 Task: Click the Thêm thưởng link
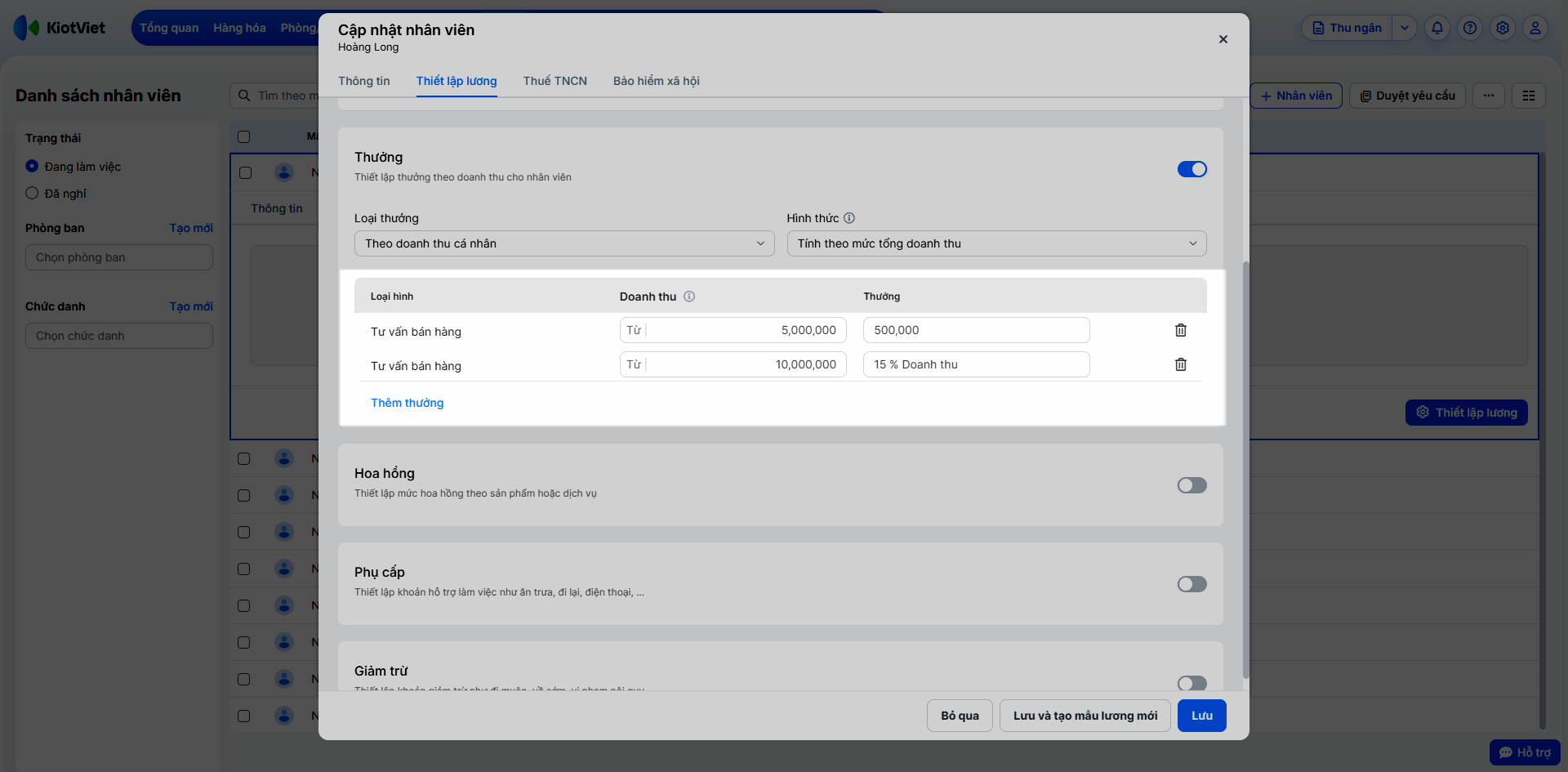tap(408, 403)
